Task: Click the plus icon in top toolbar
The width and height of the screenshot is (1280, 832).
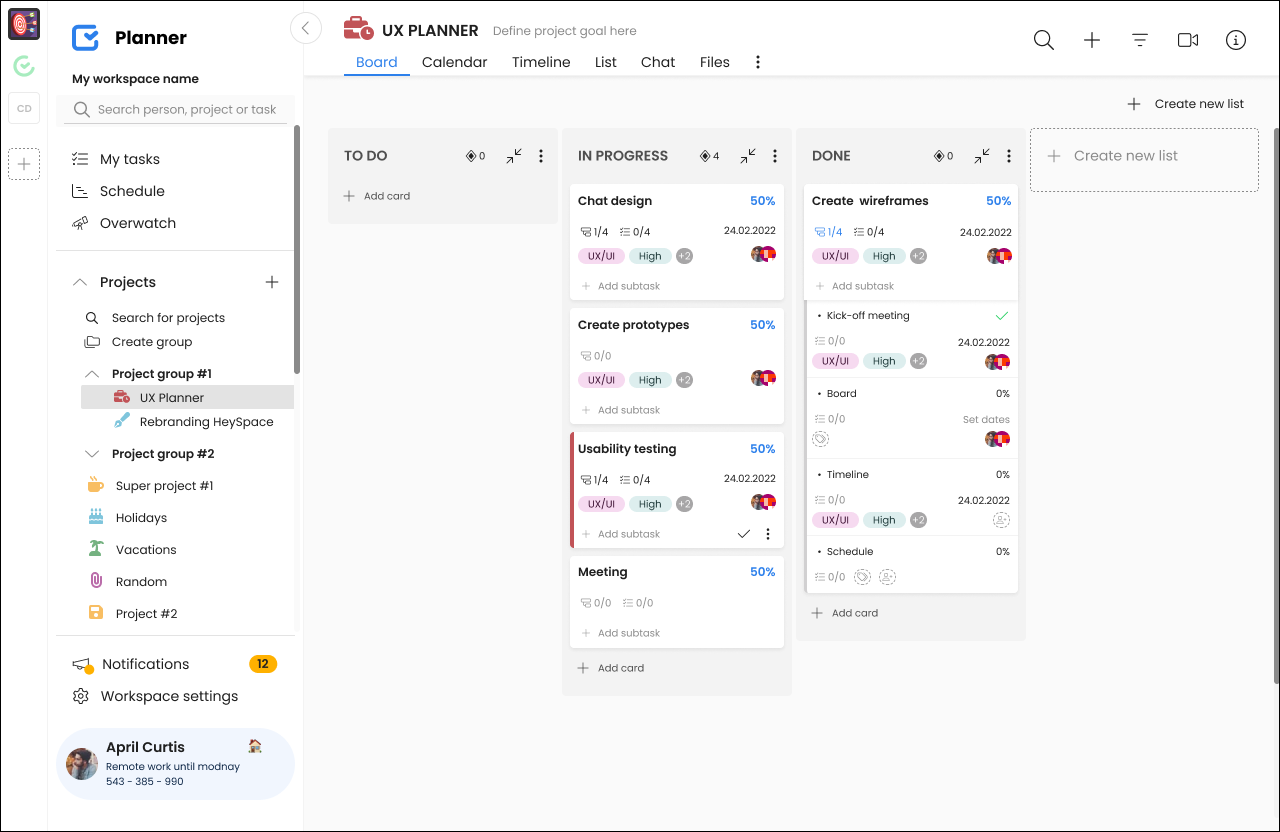Action: pyautogui.click(x=1092, y=40)
